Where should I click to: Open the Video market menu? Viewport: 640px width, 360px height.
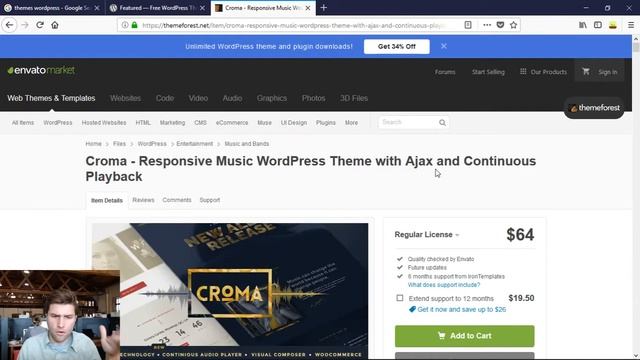[x=198, y=98]
